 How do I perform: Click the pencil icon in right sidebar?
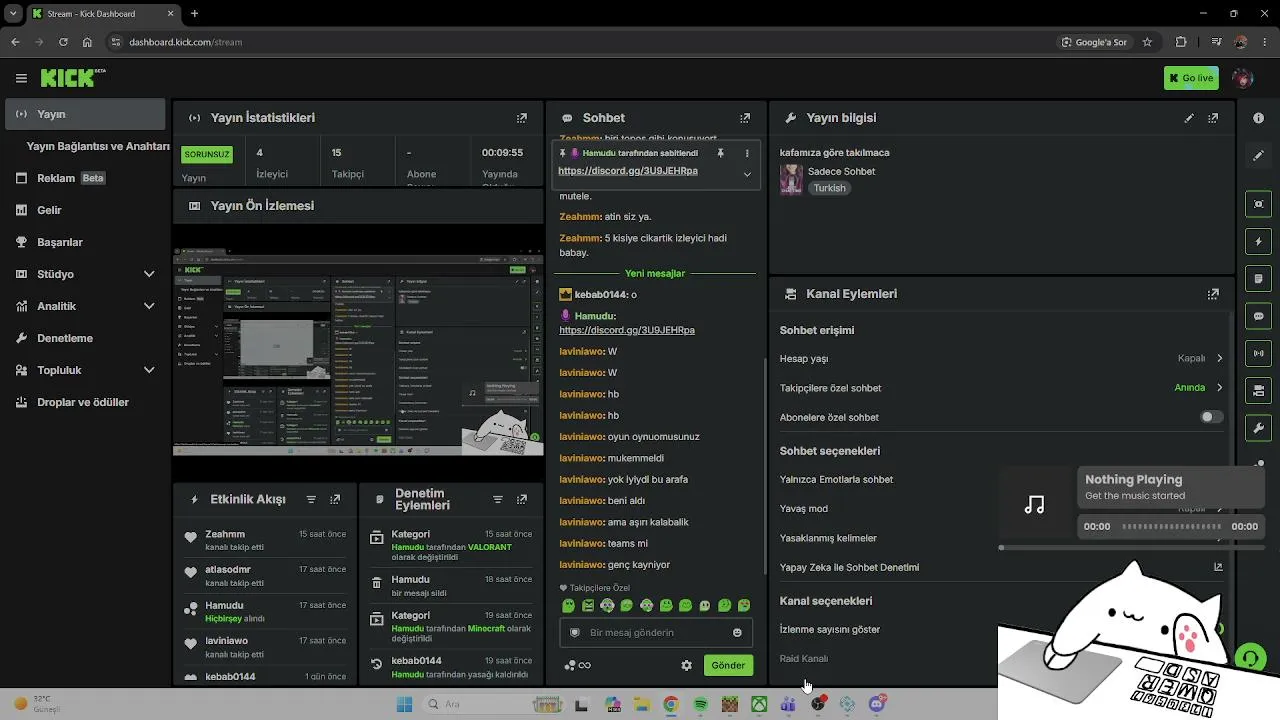[x=1258, y=156]
